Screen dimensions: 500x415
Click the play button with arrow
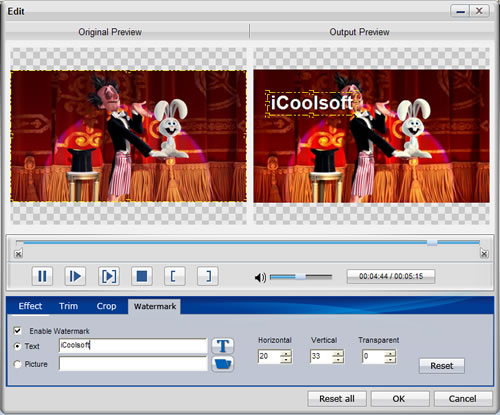click(75, 276)
